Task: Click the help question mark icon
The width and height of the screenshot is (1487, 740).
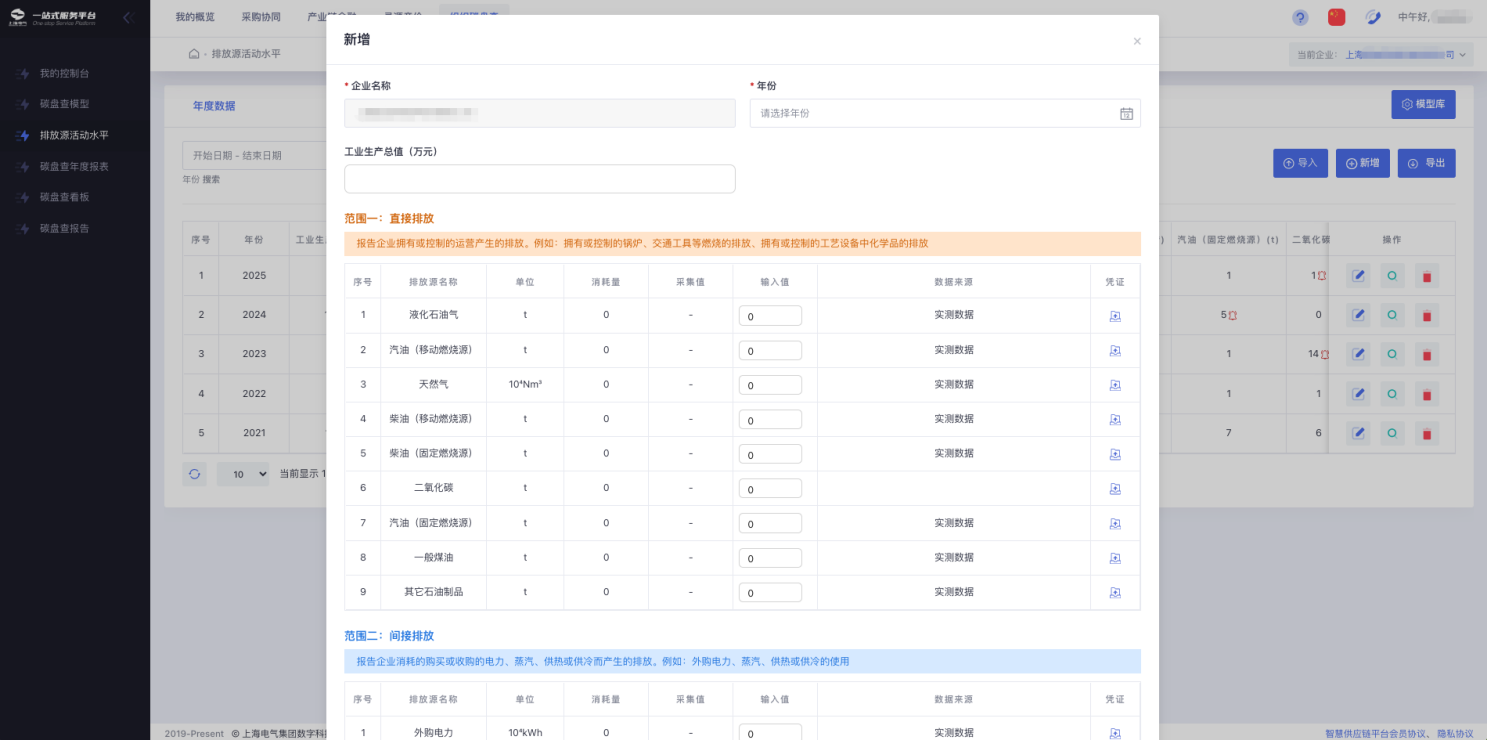Action: [1300, 17]
